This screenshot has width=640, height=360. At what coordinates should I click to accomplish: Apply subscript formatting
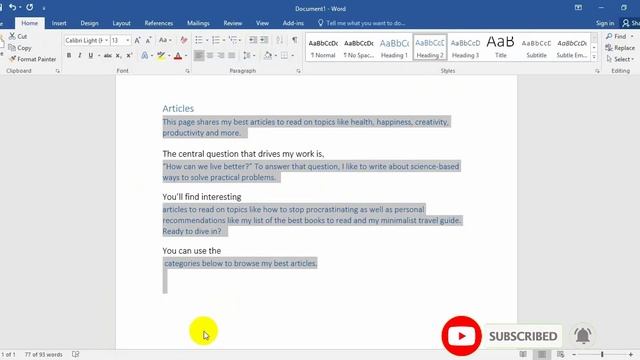(x=118, y=56)
